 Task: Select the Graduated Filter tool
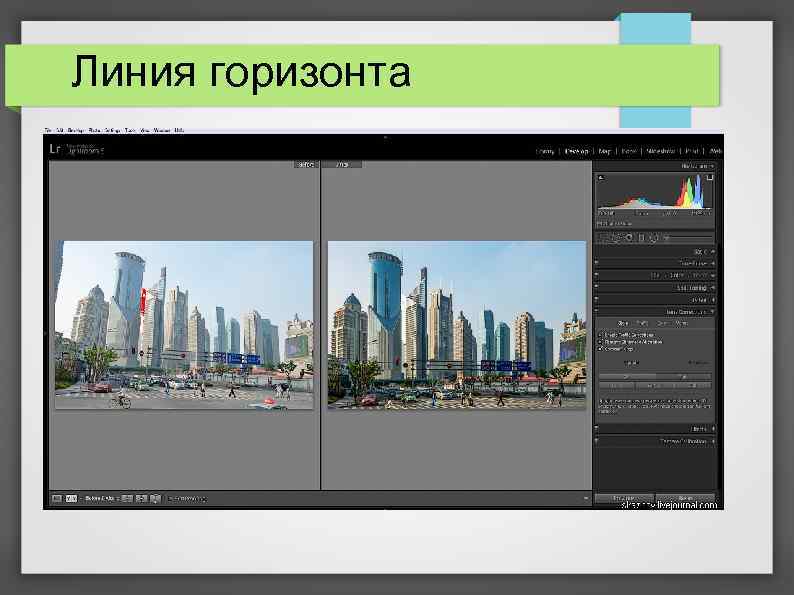641,237
